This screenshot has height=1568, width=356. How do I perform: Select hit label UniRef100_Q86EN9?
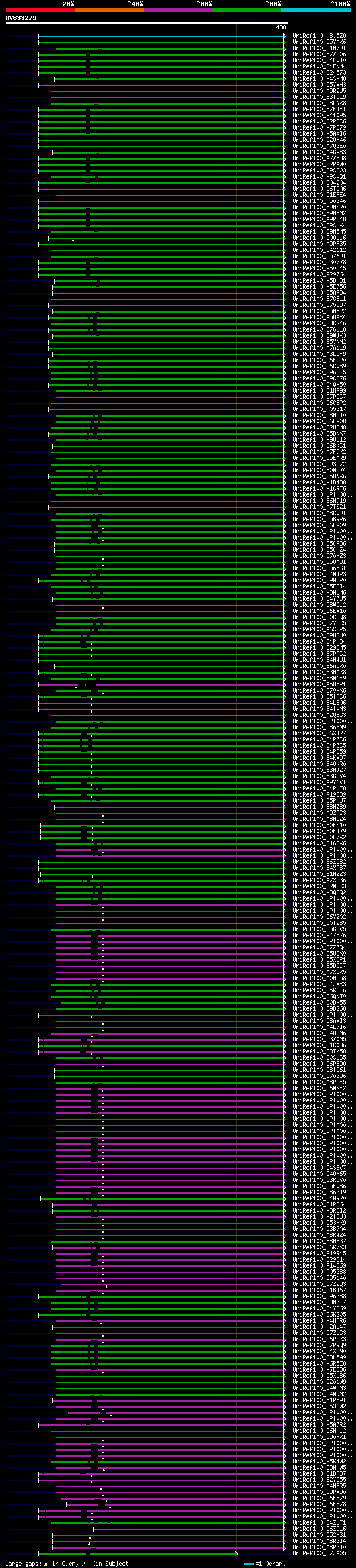[x=319, y=728]
